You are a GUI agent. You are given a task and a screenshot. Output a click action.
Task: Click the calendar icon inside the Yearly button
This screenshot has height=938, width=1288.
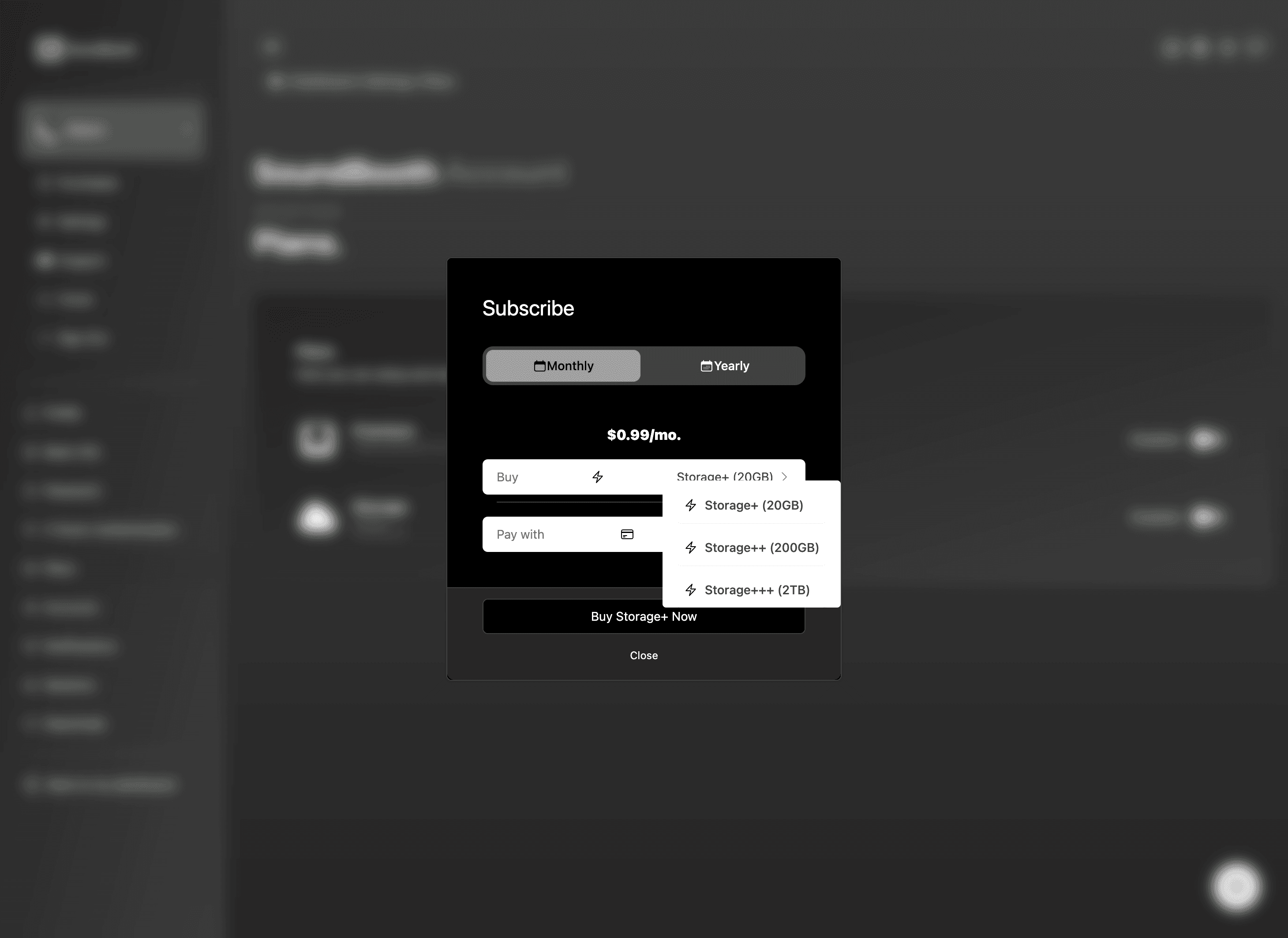click(x=707, y=366)
